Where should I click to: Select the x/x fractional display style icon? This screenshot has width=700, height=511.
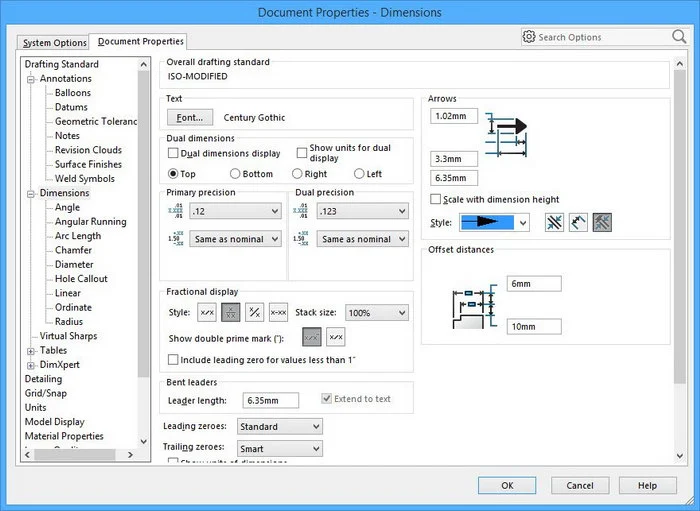207,312
